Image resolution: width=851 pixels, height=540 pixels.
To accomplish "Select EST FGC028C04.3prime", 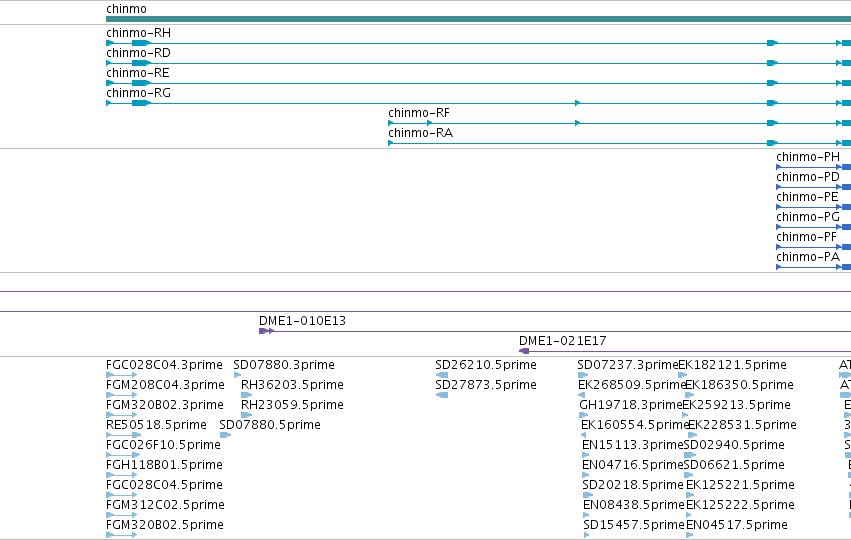I will (164, 365).
